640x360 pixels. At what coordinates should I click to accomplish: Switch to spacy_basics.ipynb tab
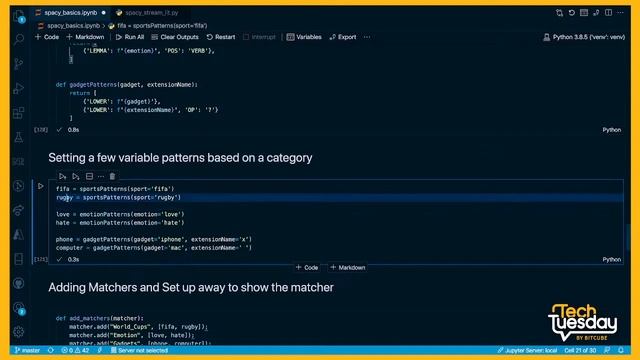click(x=71, y=13)
